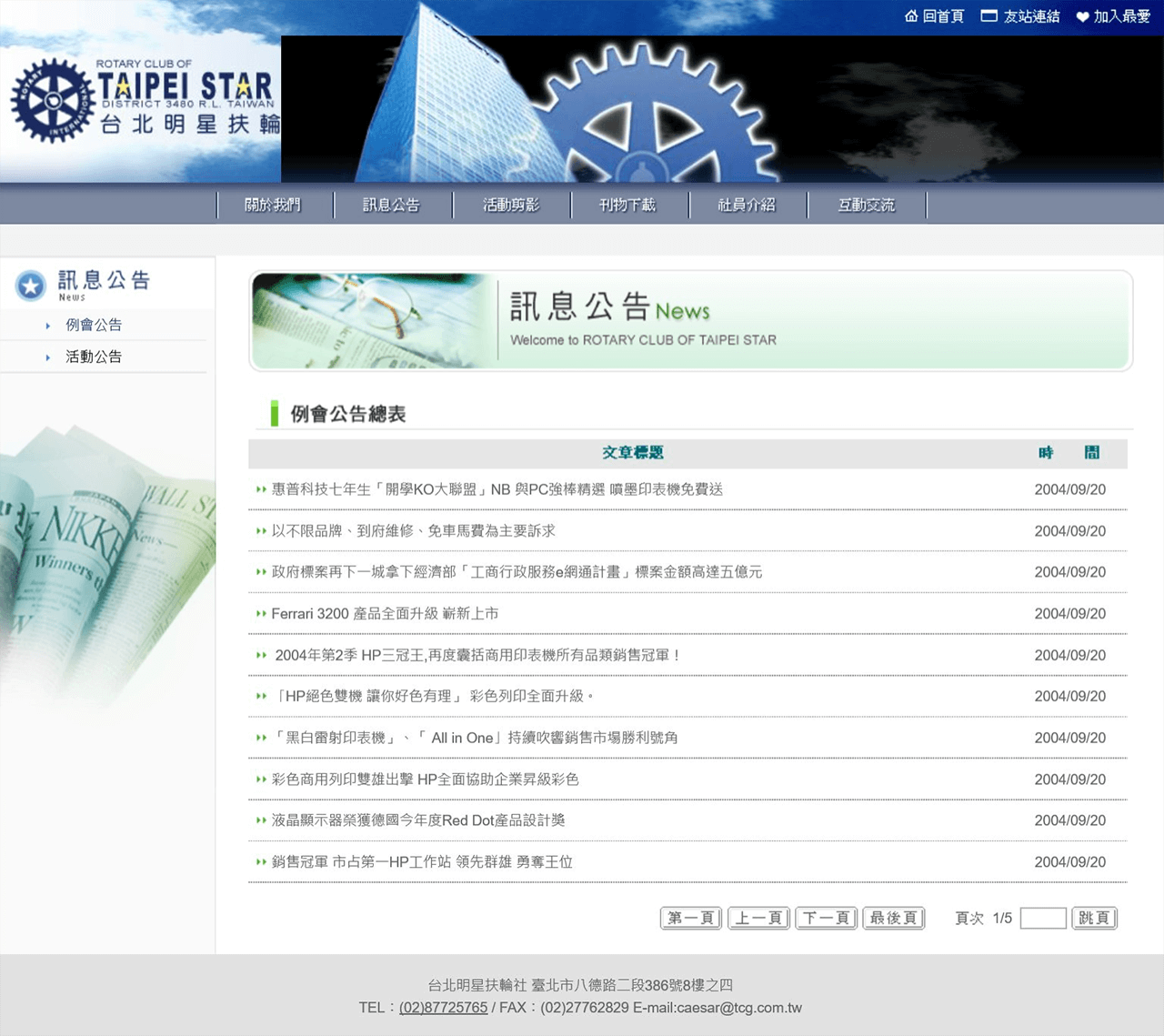The height and width of the screenshot is (1036, 1164).
Task: Click arrow bullet before 銷售冠軍 article
Action: tap(261, 862)
